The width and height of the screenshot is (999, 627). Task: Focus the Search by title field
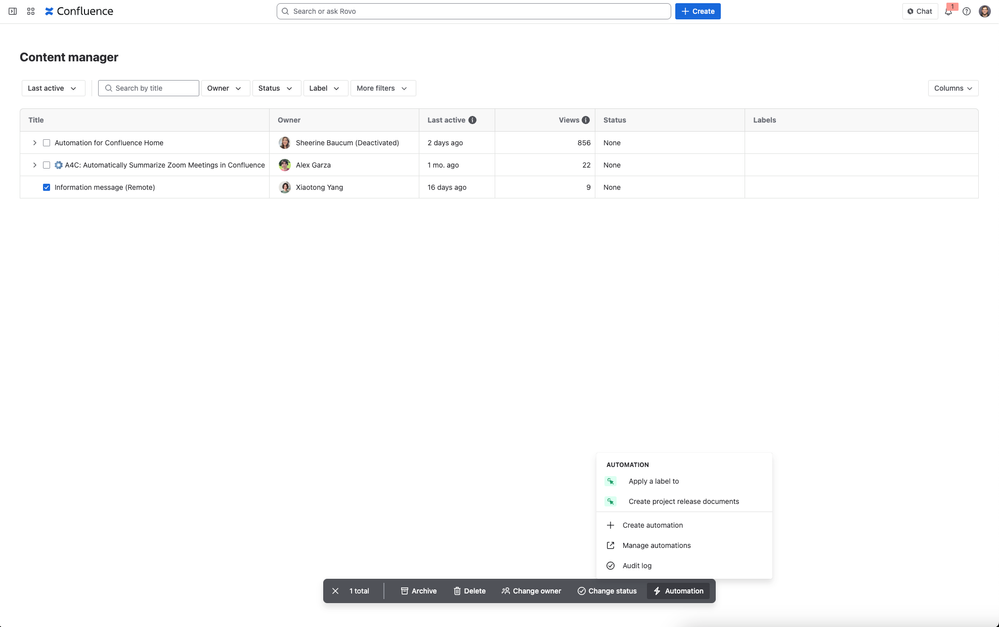point(148,89)
